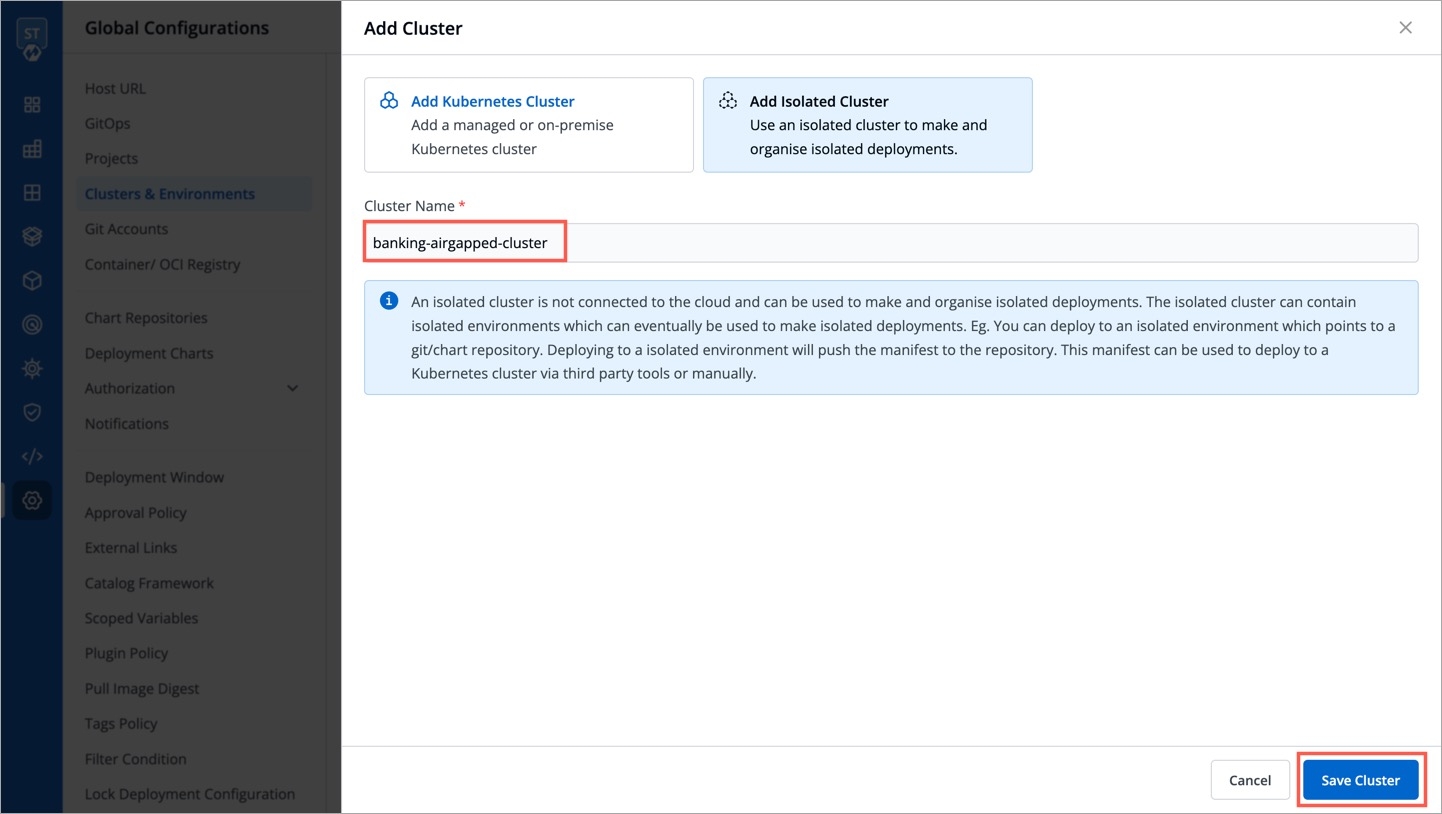Open the deployment target circle icon
This screenshot has width=1442, height=814.
click(32, 325)
